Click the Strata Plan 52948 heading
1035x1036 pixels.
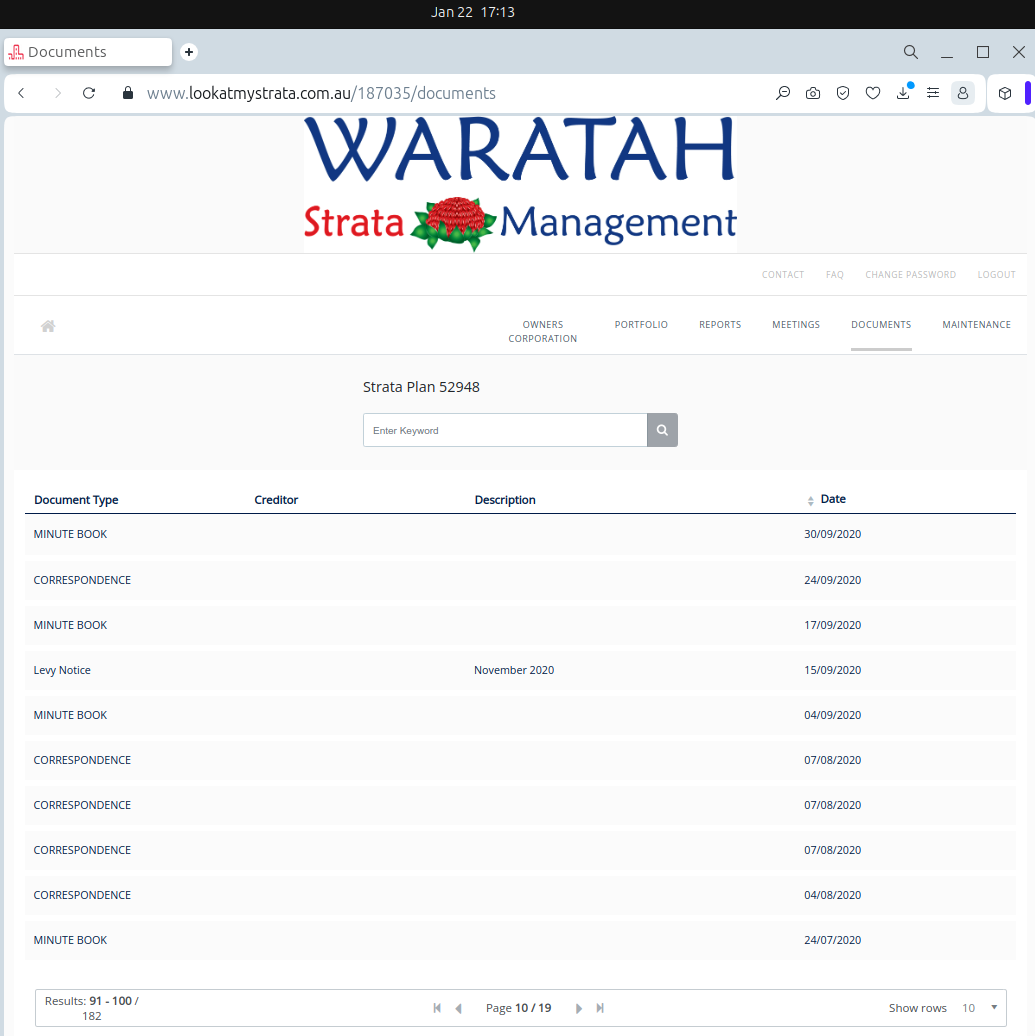point(421,387)
